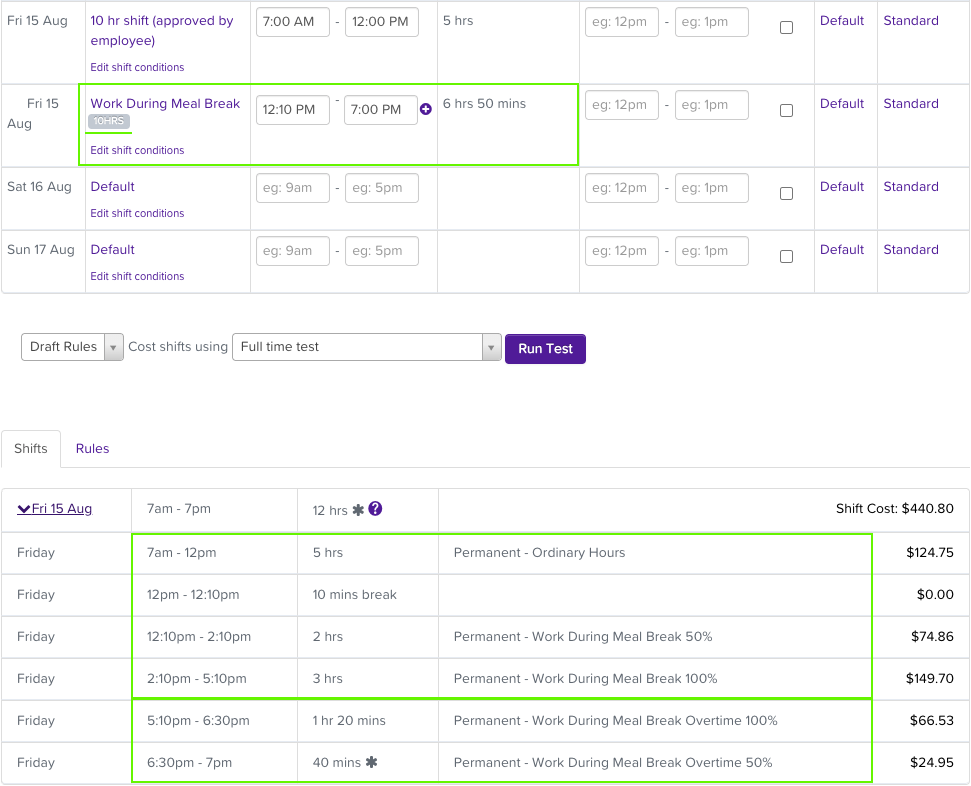Tick the checkbox in the Sun 17 Aug row

[x=786, y=257]
